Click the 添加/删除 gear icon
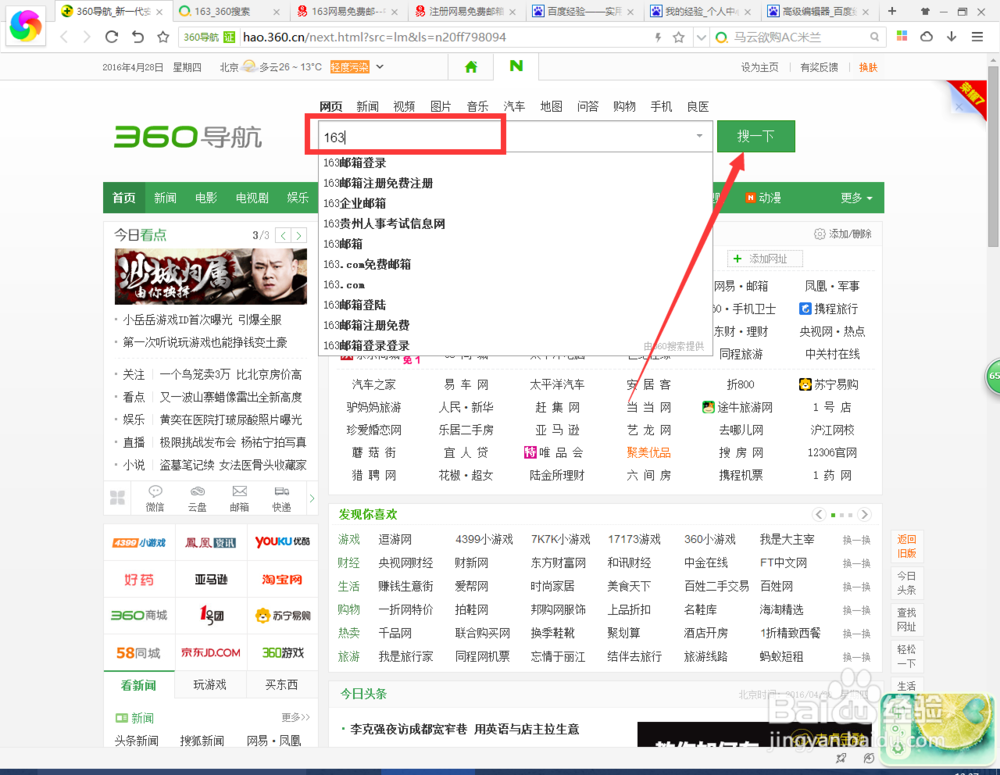Screen dimensions: 1000x775 (x=820, y=234)
